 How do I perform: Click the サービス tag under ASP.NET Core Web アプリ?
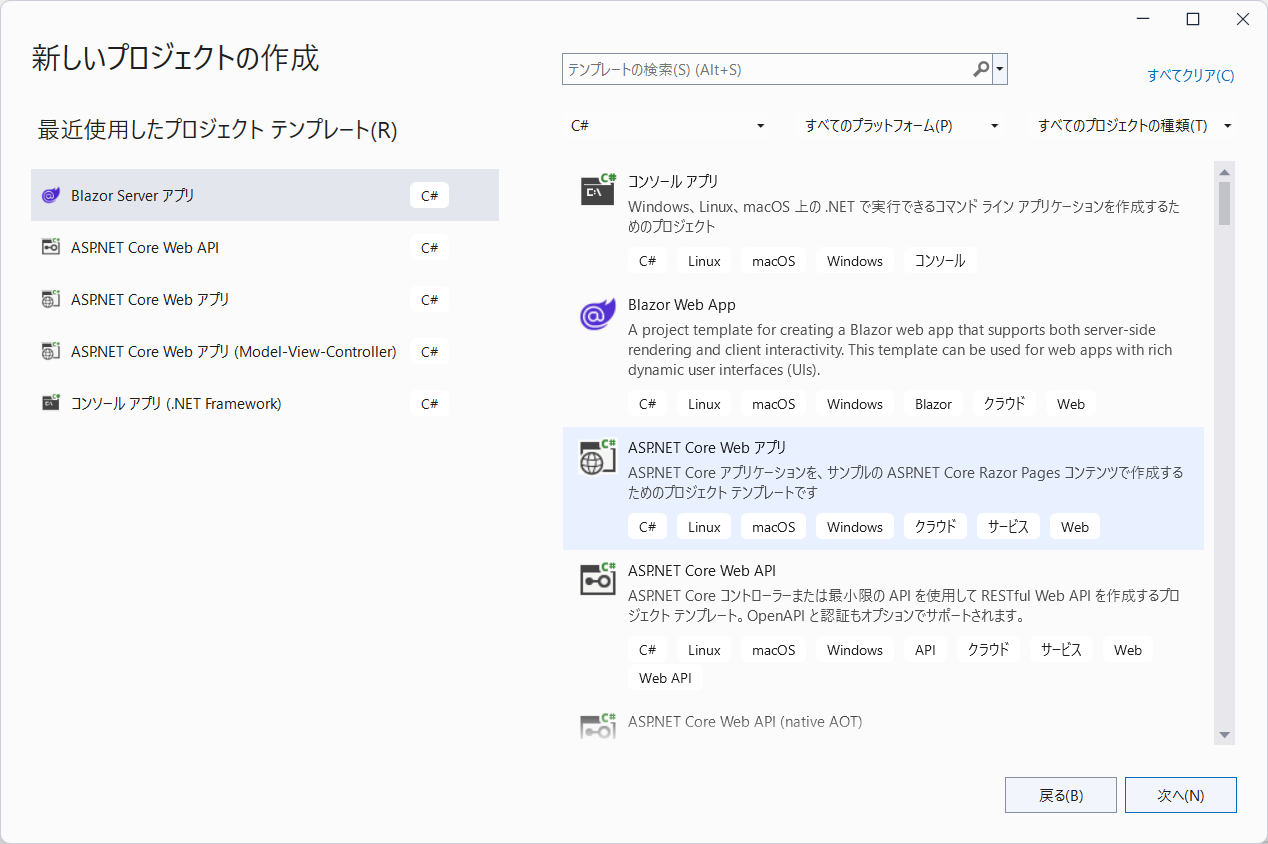click(x=1008, y=527)
